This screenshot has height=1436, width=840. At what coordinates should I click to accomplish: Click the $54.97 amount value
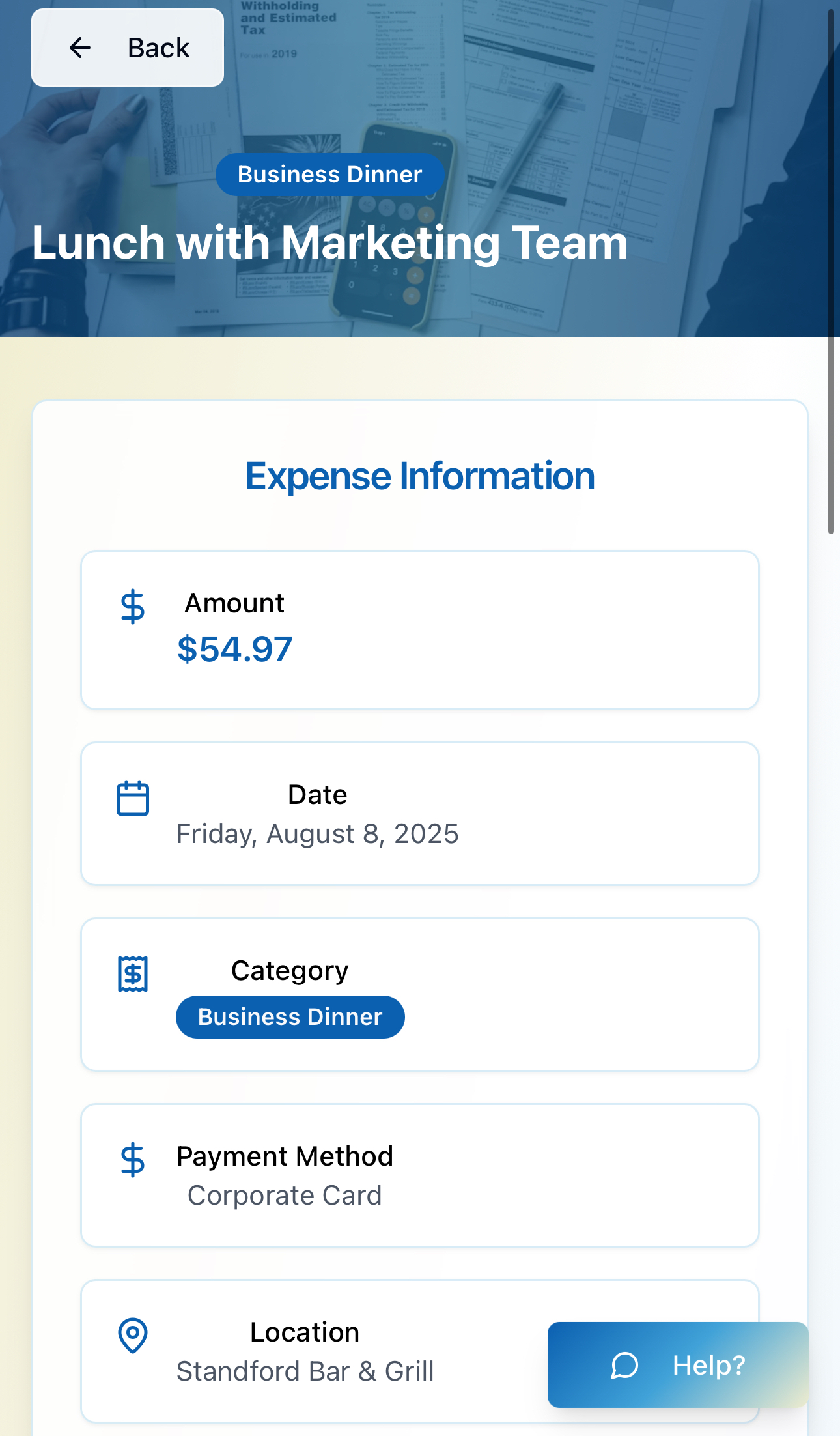pos(234,650)
